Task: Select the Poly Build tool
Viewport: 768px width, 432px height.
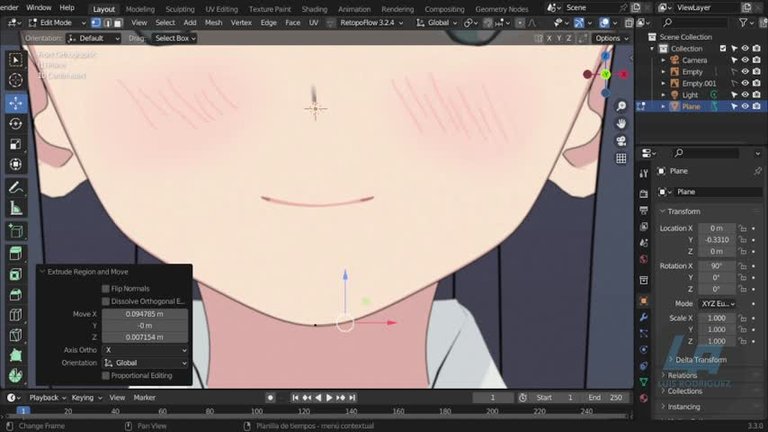Action: click(16, 355)
